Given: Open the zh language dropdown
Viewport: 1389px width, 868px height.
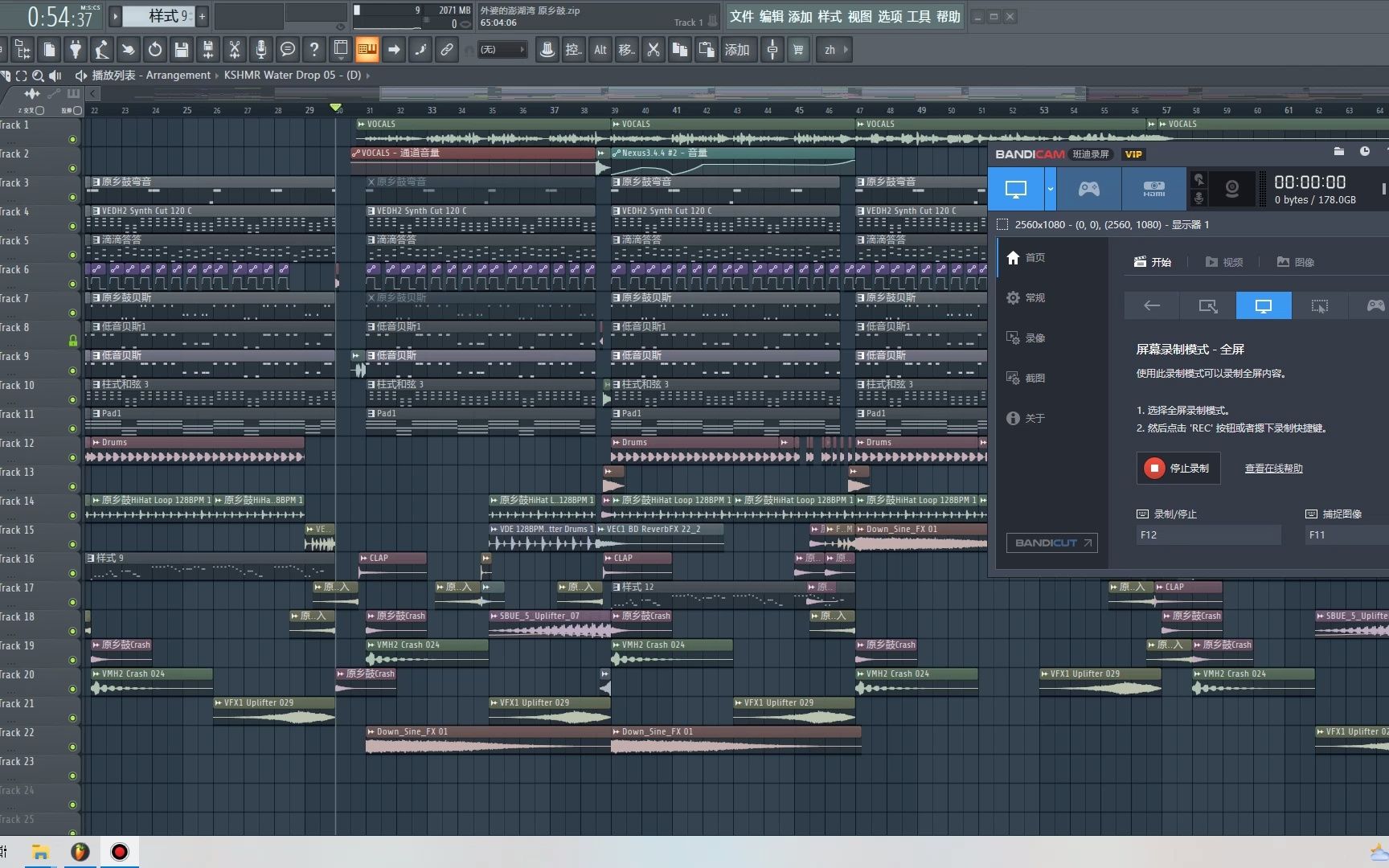Looking at the screenshot, I should [835, 50].
